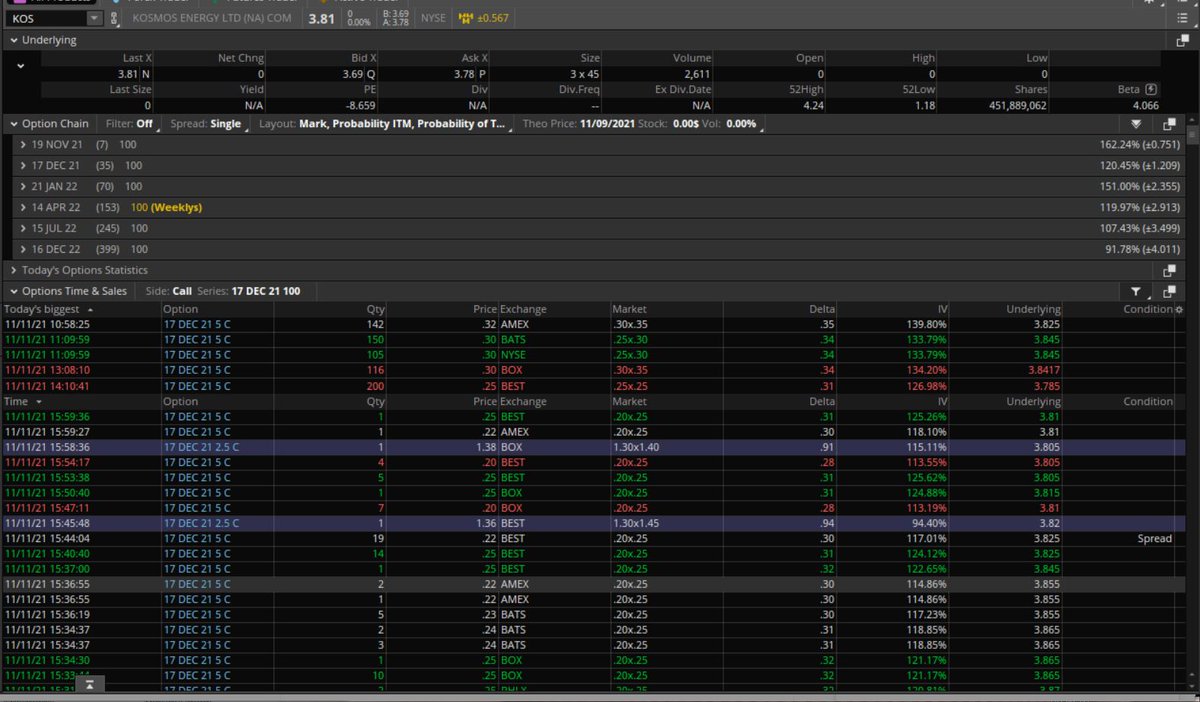The width and height of the screenshot is (1200, 702).
Task: Collapse the underlying quote row with the chevron
Action: 21,65
